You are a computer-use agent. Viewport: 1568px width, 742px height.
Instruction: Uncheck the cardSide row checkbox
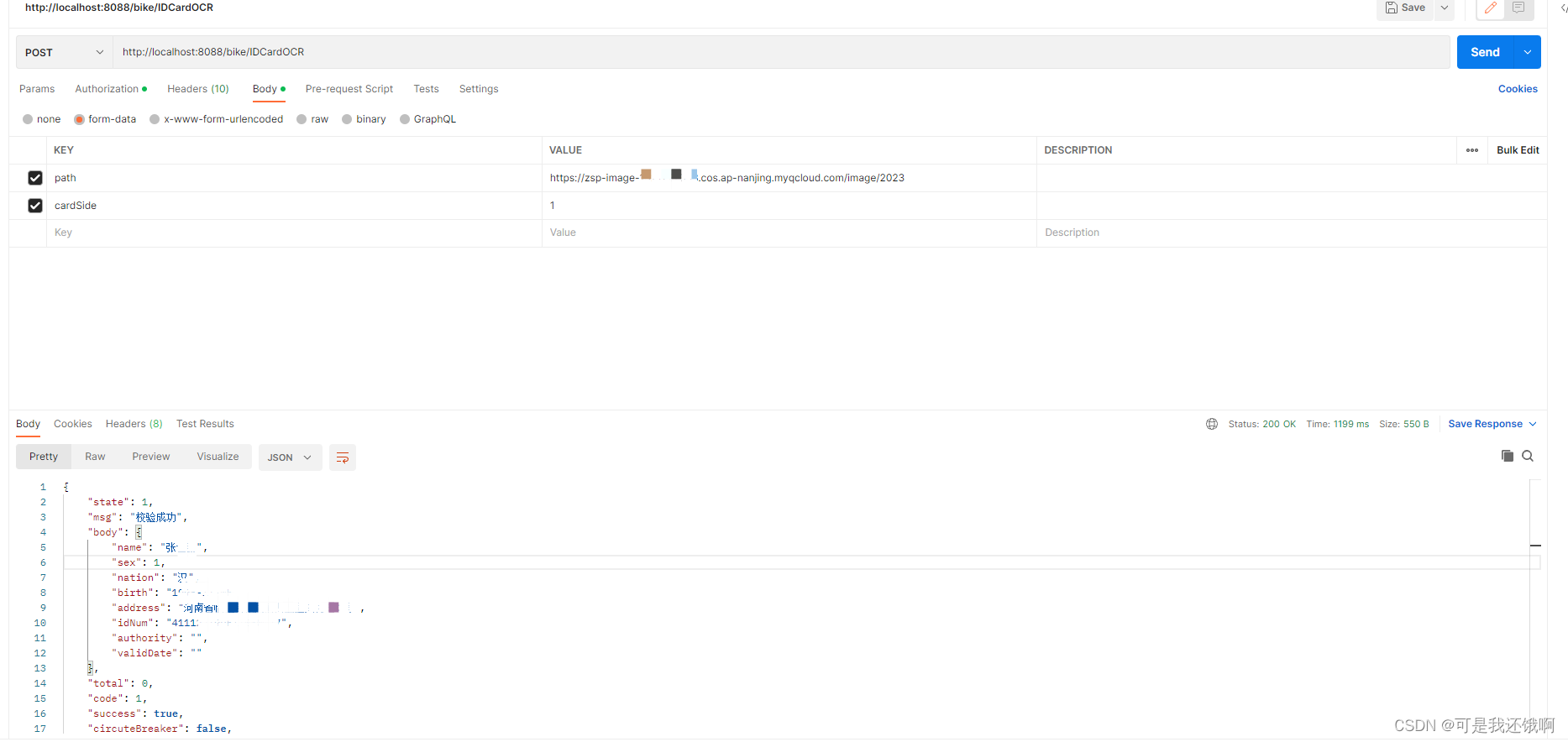click(x=35, y=206)
